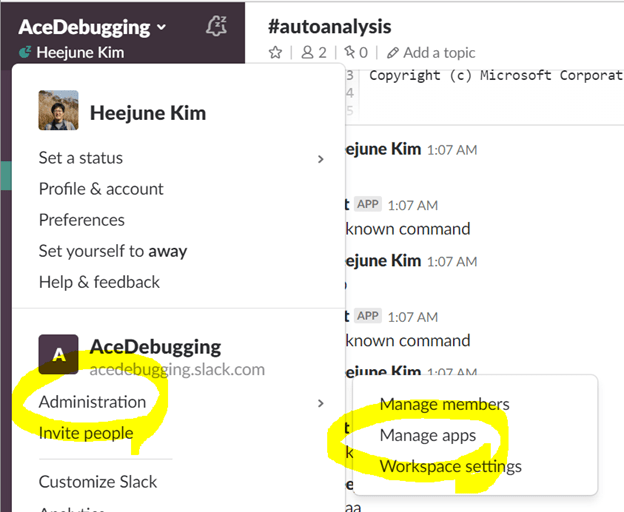Open Profile & account

pos(101,189)
